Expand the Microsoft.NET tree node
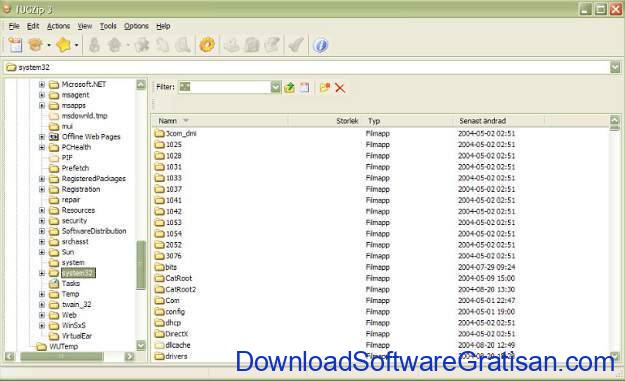Viewport: 625px width, 381px height. (42, 84)
